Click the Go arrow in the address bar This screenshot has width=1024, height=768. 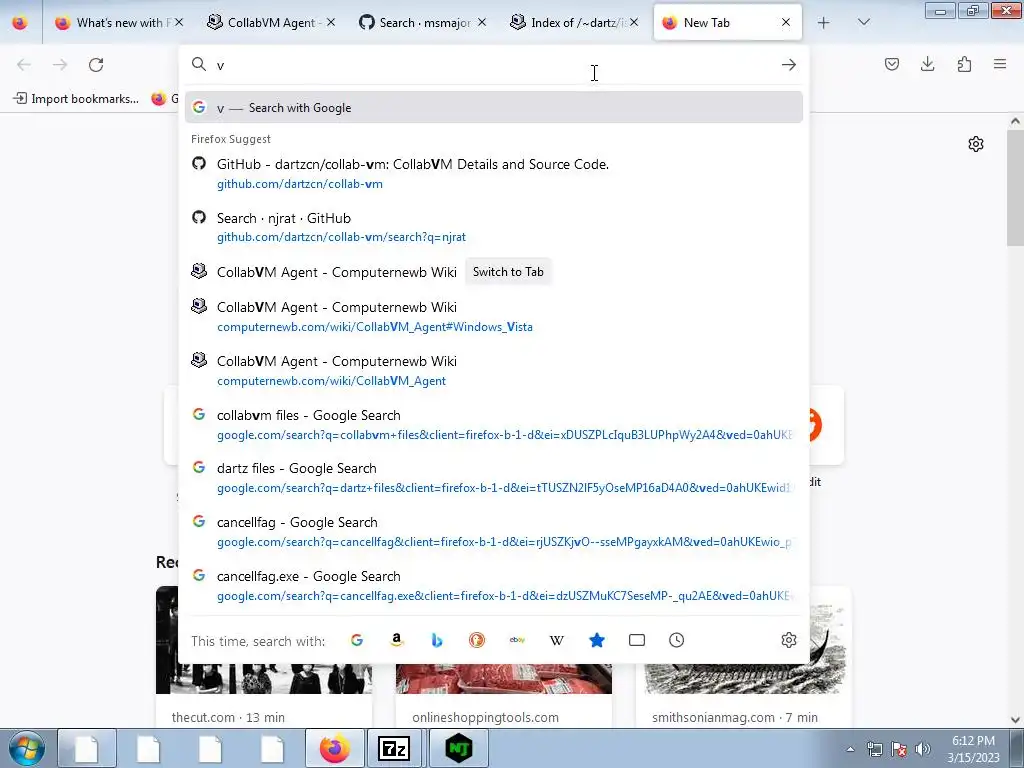[x=789, y=65]
